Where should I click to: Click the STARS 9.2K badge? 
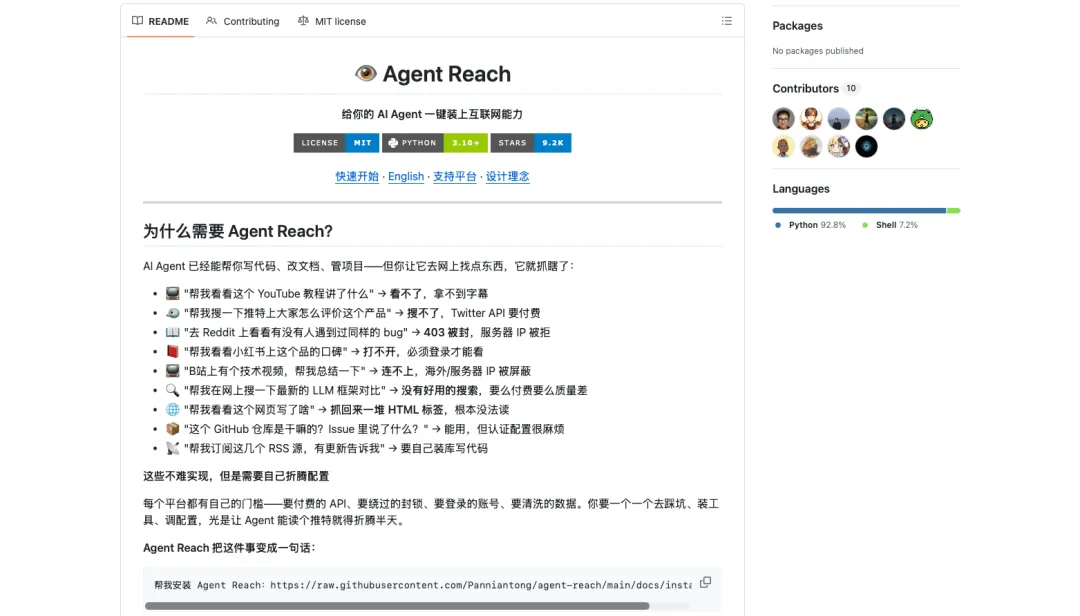tap(531, 143)
